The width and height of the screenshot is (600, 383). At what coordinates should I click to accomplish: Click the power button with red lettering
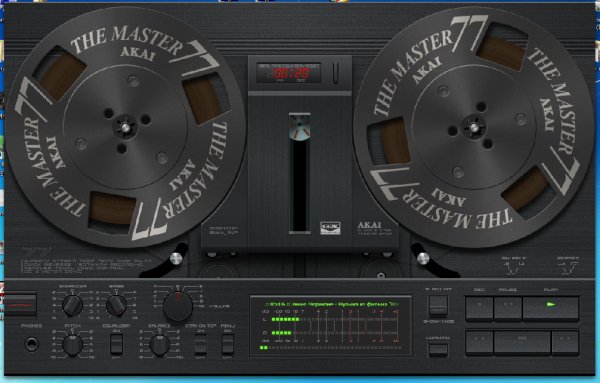(x=20, y=305)
